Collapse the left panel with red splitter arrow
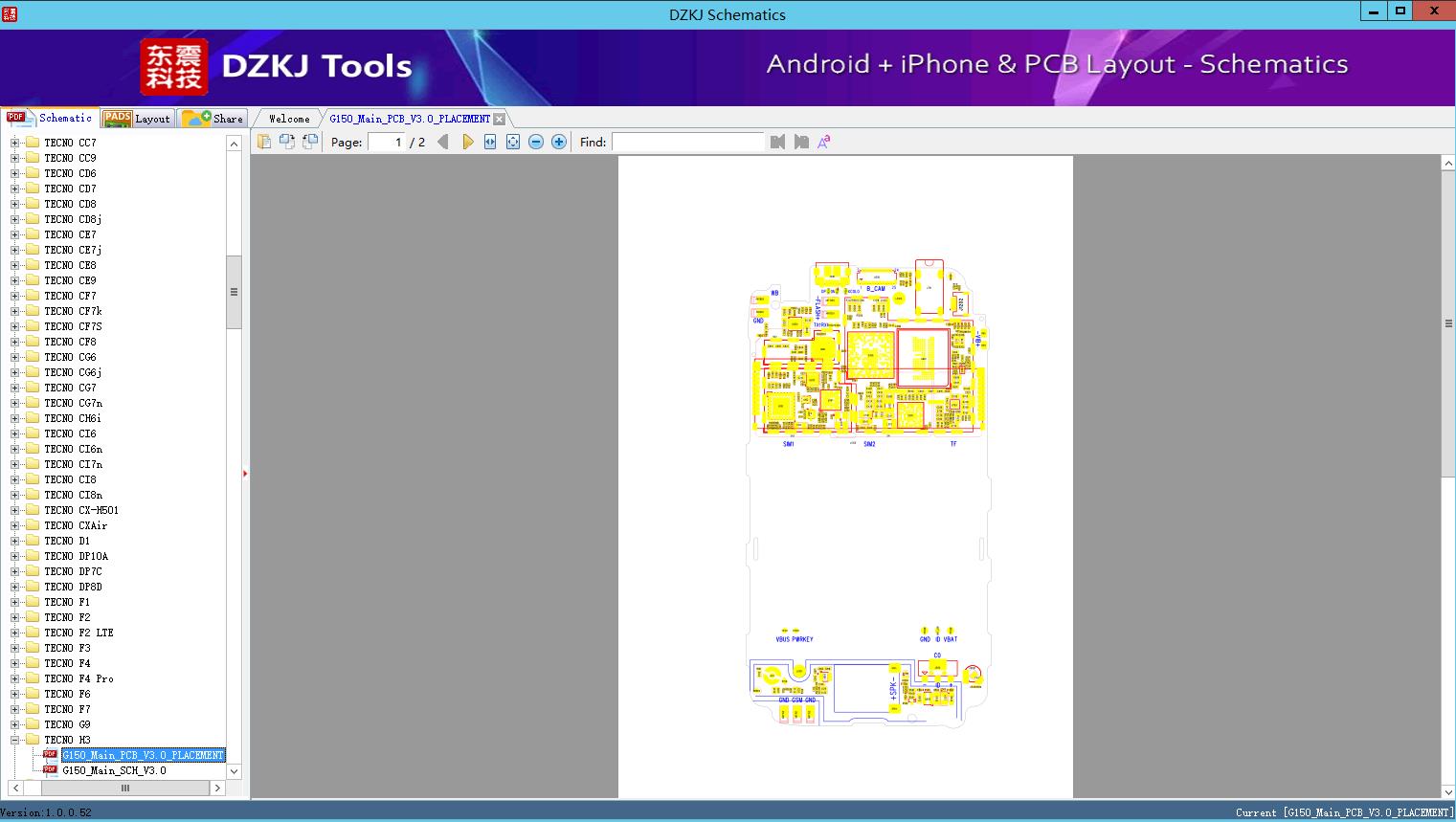 [245, 474]
